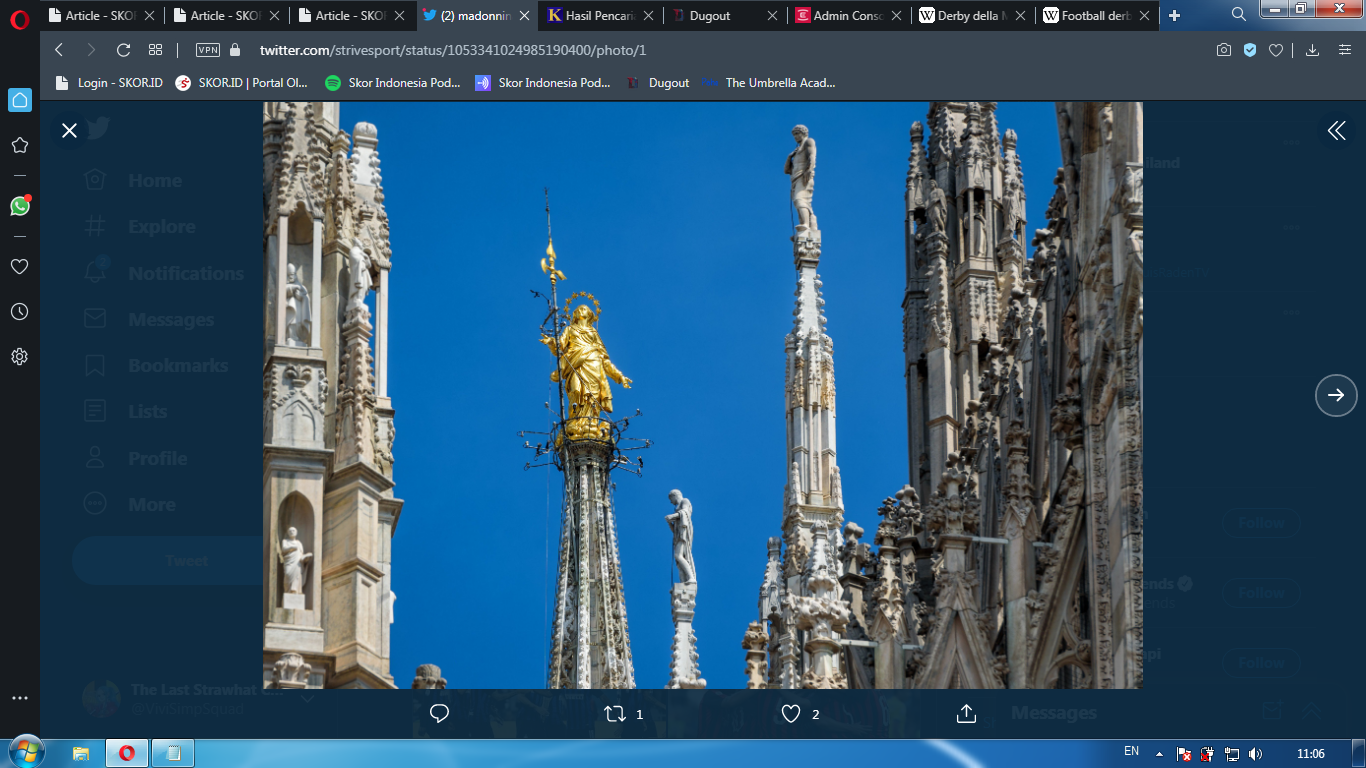Retweet the photo tweet

point(614,714)
